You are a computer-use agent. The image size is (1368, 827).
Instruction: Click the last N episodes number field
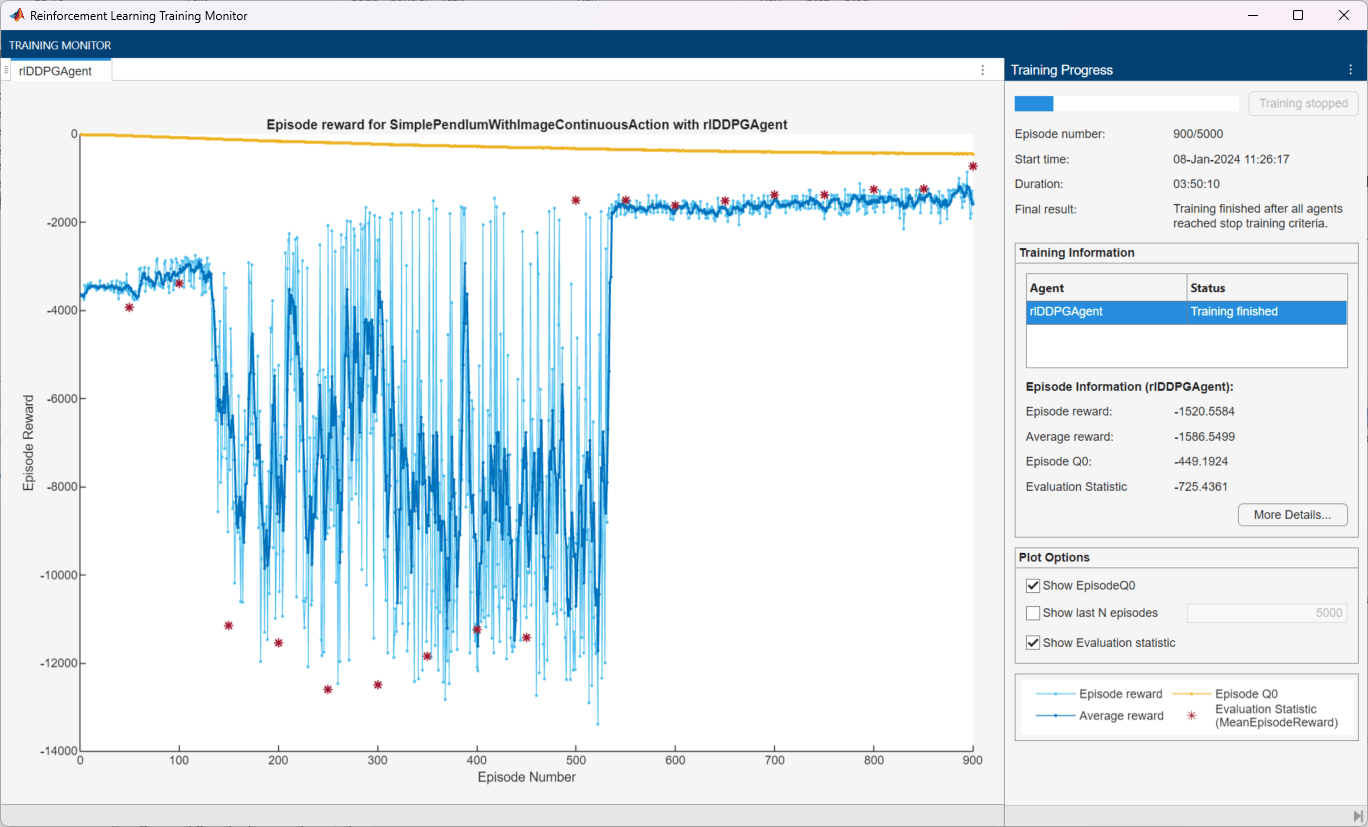point(1268,613)
